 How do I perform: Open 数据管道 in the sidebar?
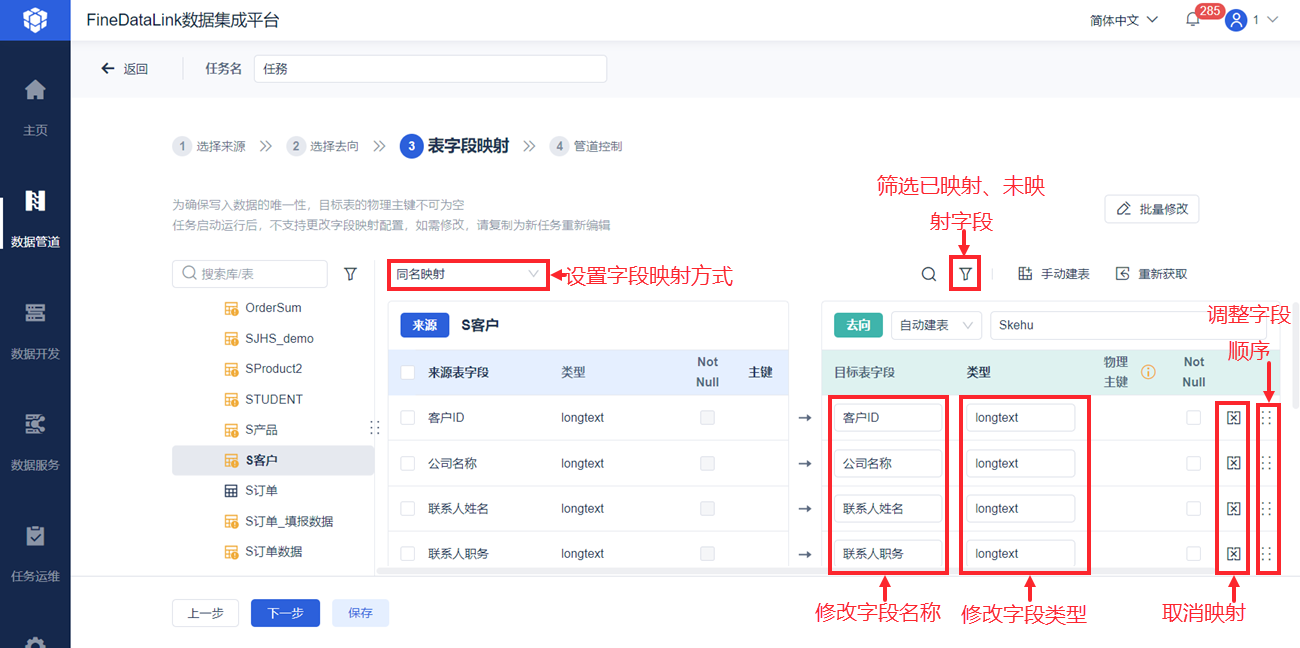click(x=35, y=217)
